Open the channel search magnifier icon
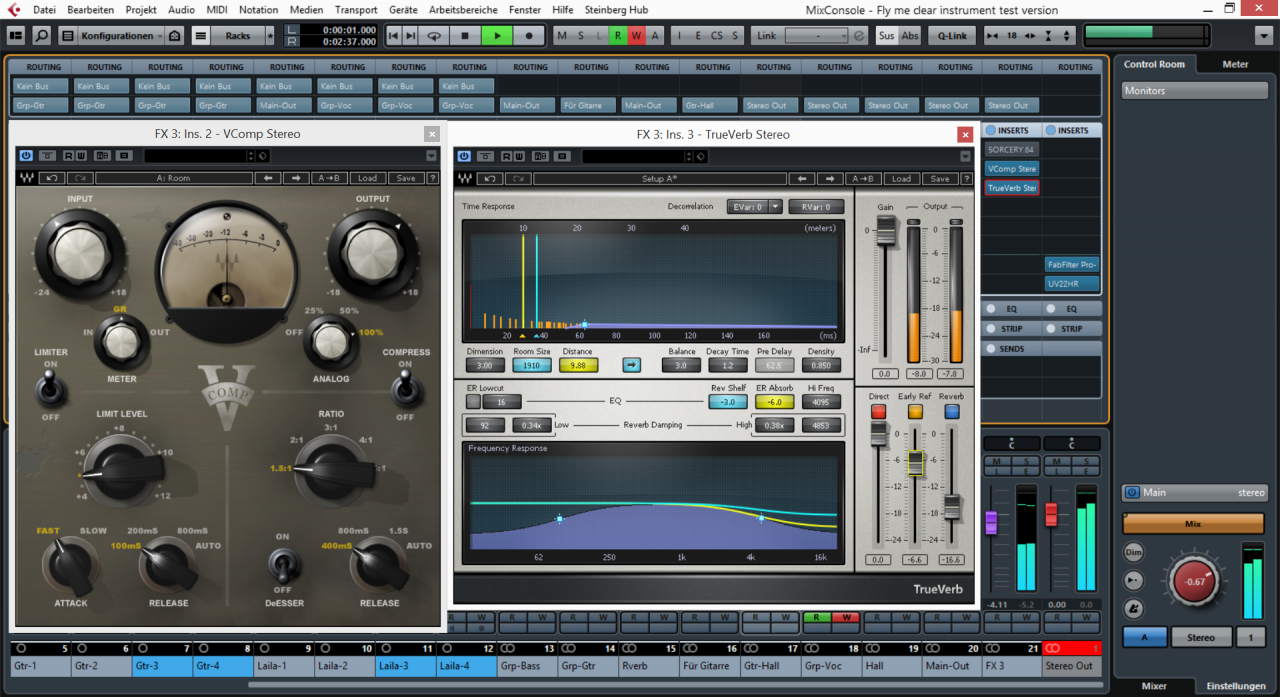1280x697 pixels. [x=41, y=35]
